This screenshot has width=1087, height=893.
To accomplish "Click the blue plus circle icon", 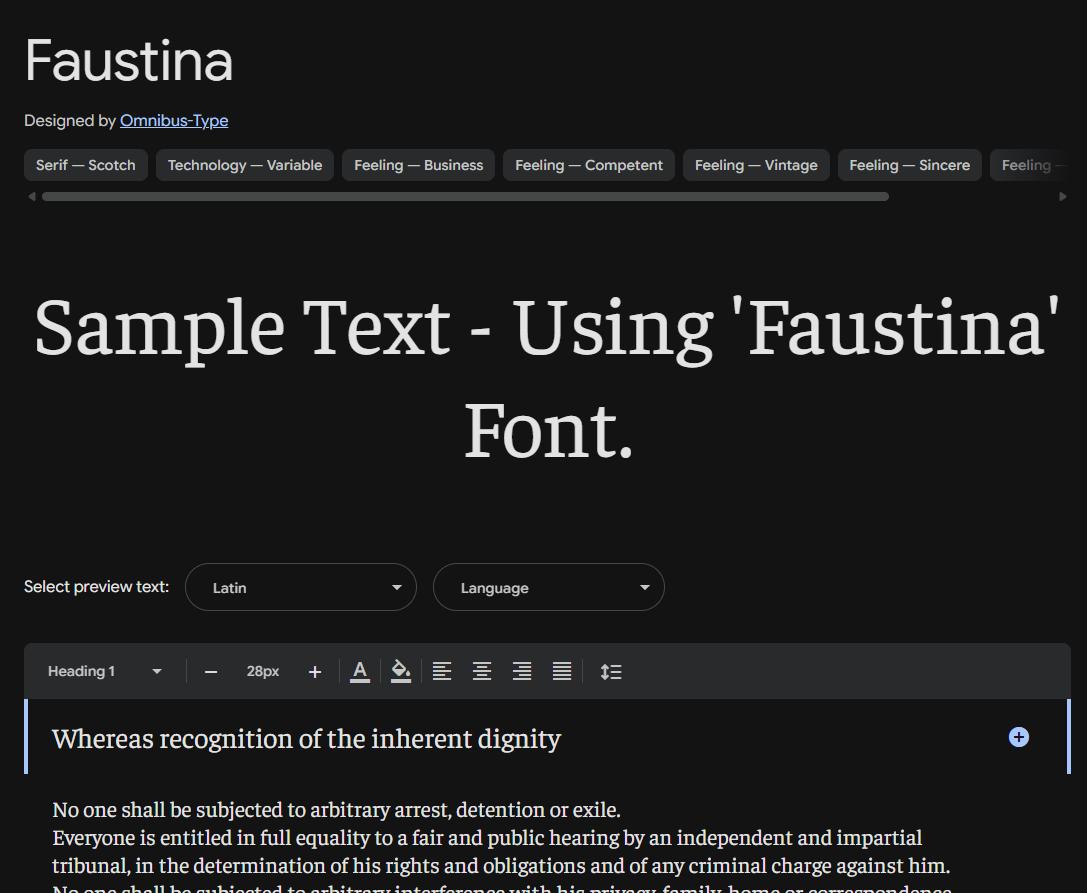I will 1018,737.
